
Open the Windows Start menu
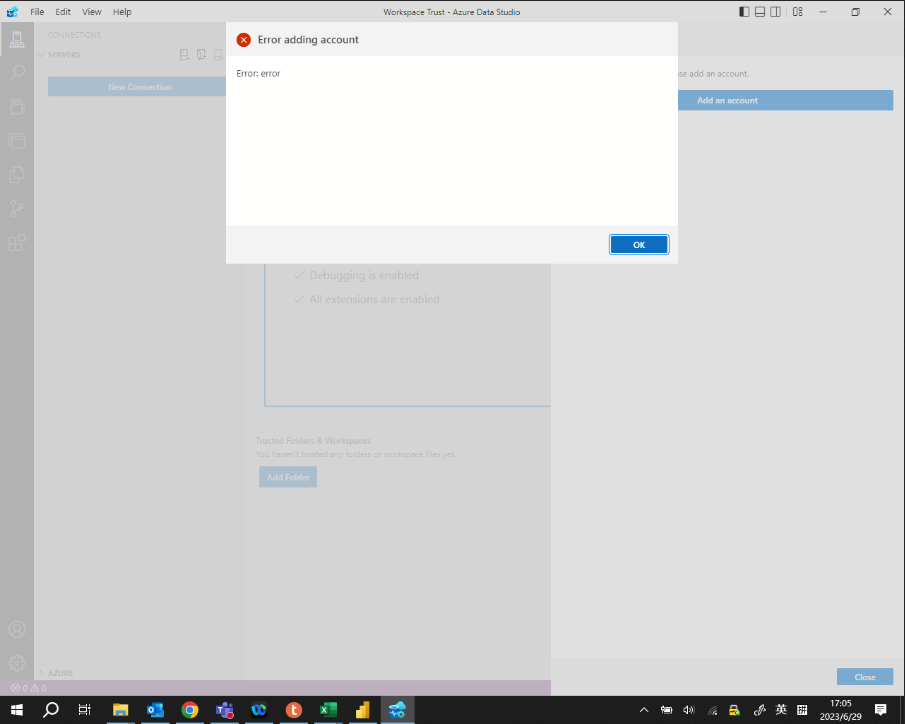17,710
